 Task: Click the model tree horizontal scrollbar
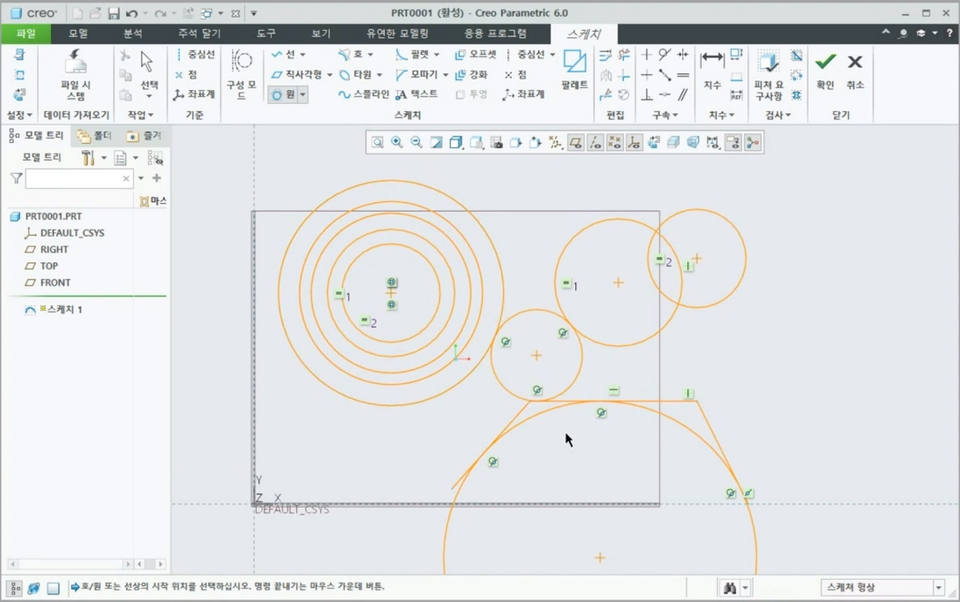(70, 564)
